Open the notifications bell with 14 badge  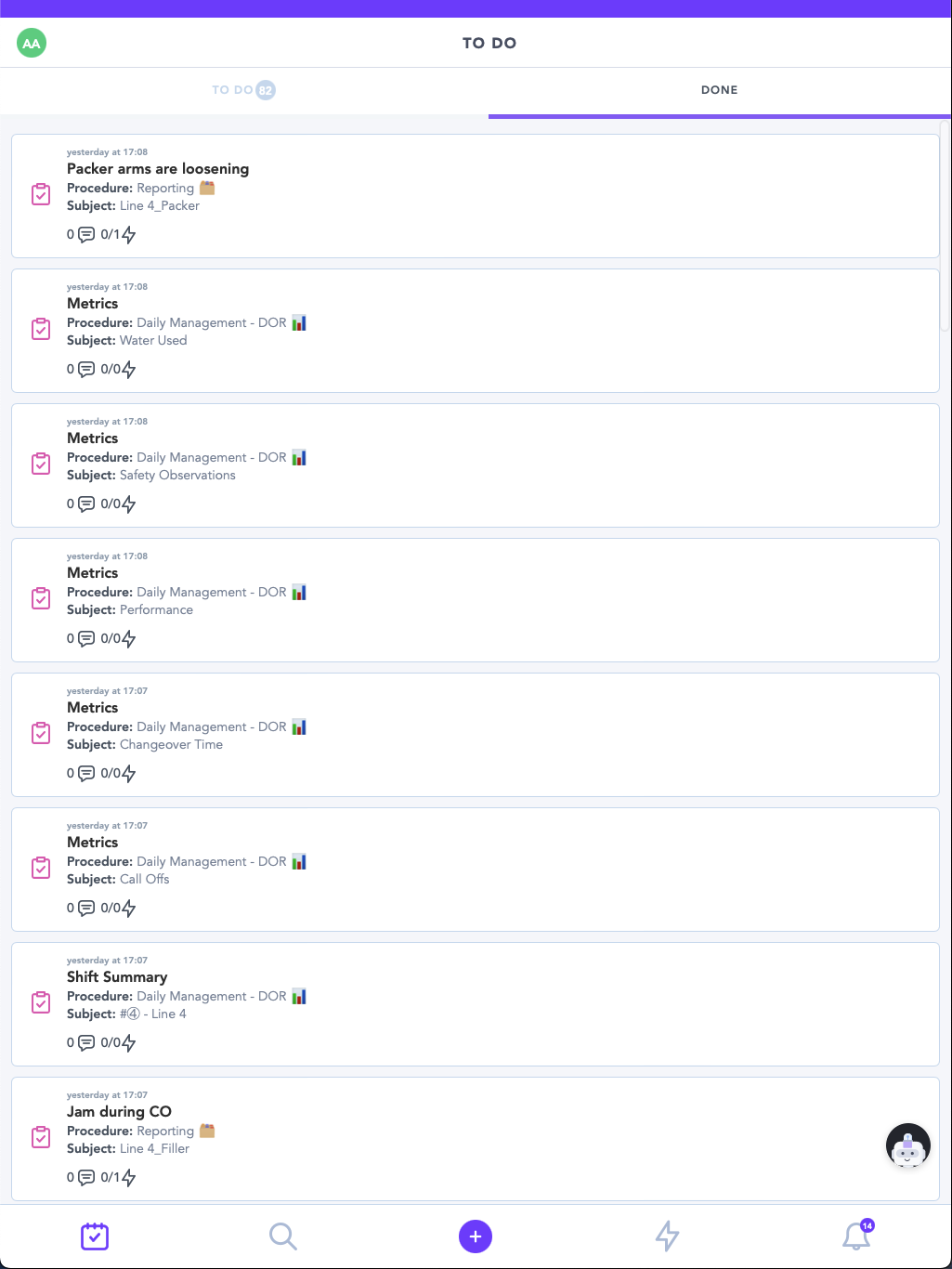(x=856, y=1236)
